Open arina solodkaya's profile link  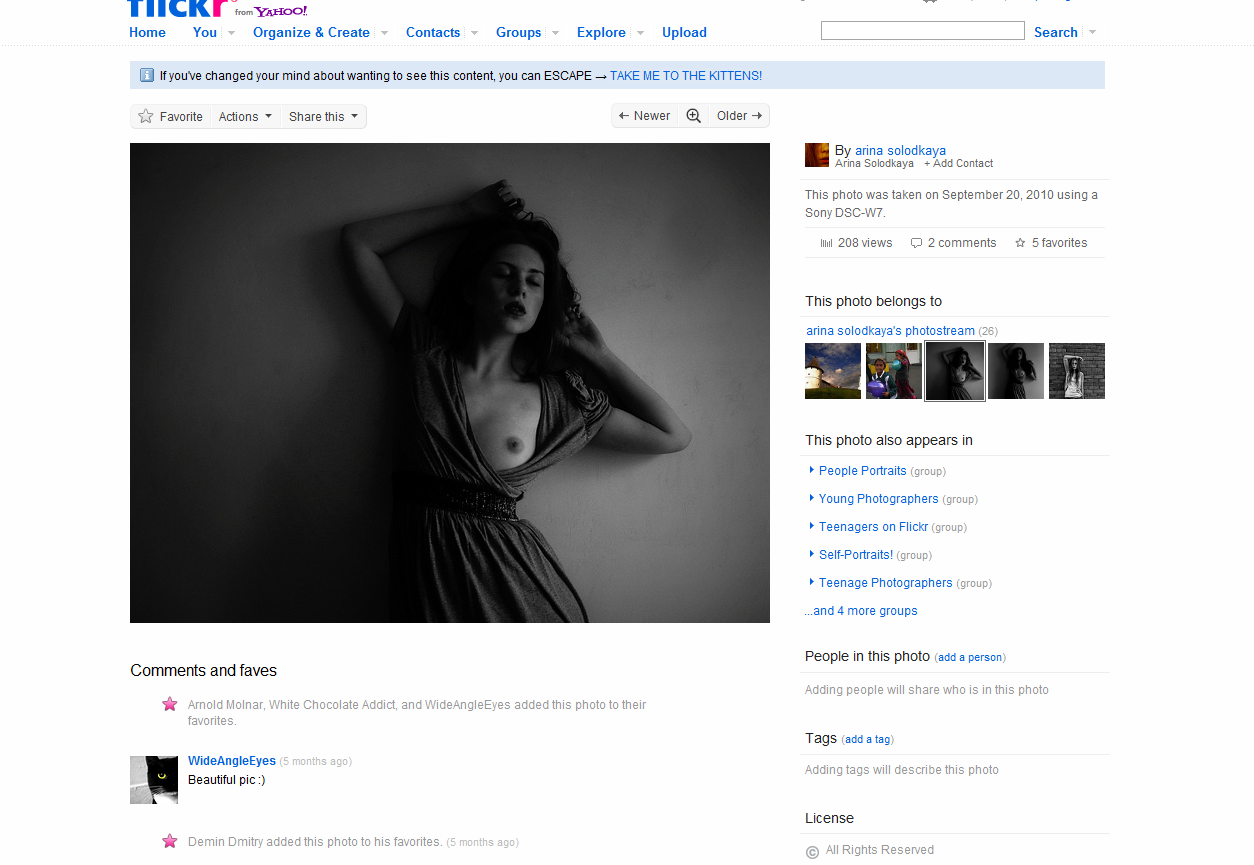pos(900,151)
